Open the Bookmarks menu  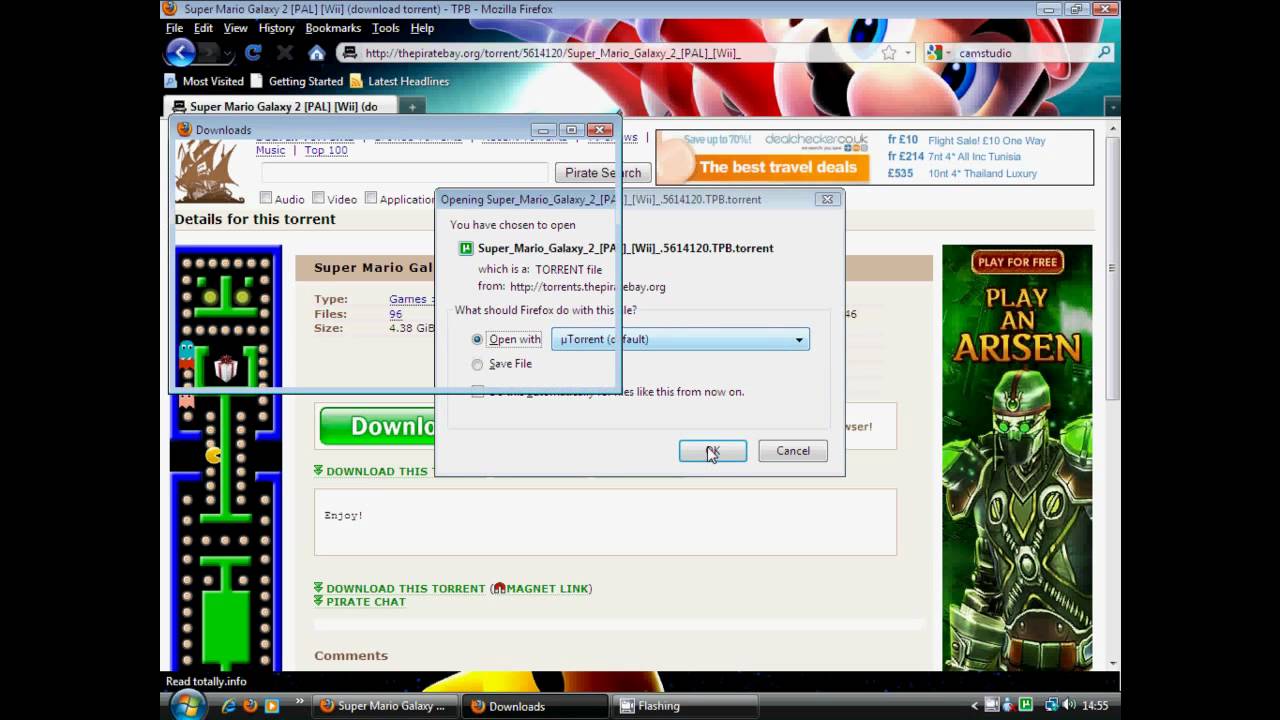pos(333,28)
